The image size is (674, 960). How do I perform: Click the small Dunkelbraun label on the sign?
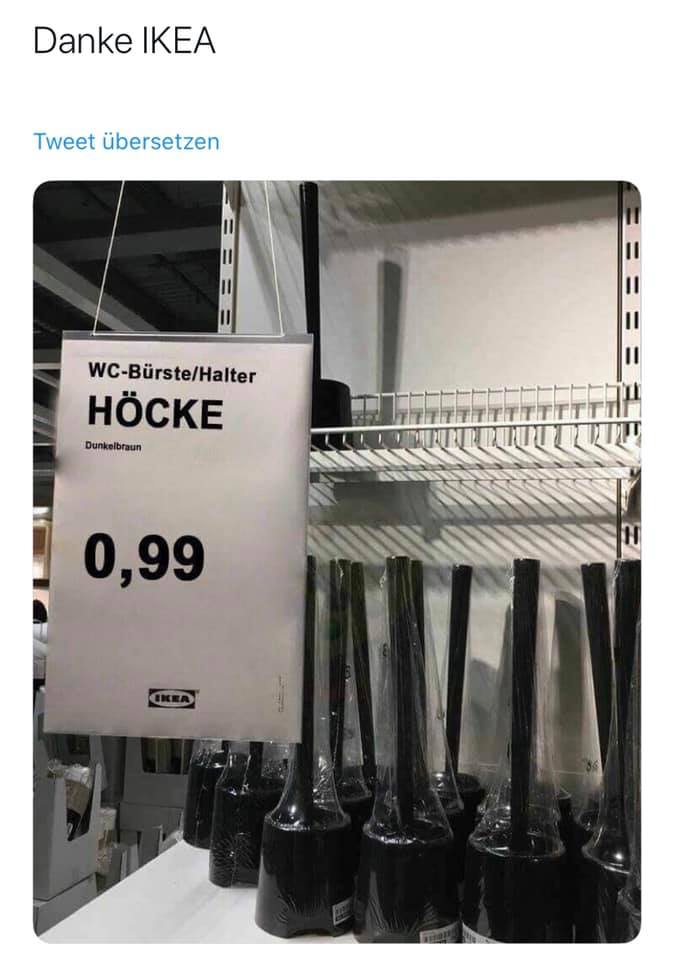tap(113, 446)
